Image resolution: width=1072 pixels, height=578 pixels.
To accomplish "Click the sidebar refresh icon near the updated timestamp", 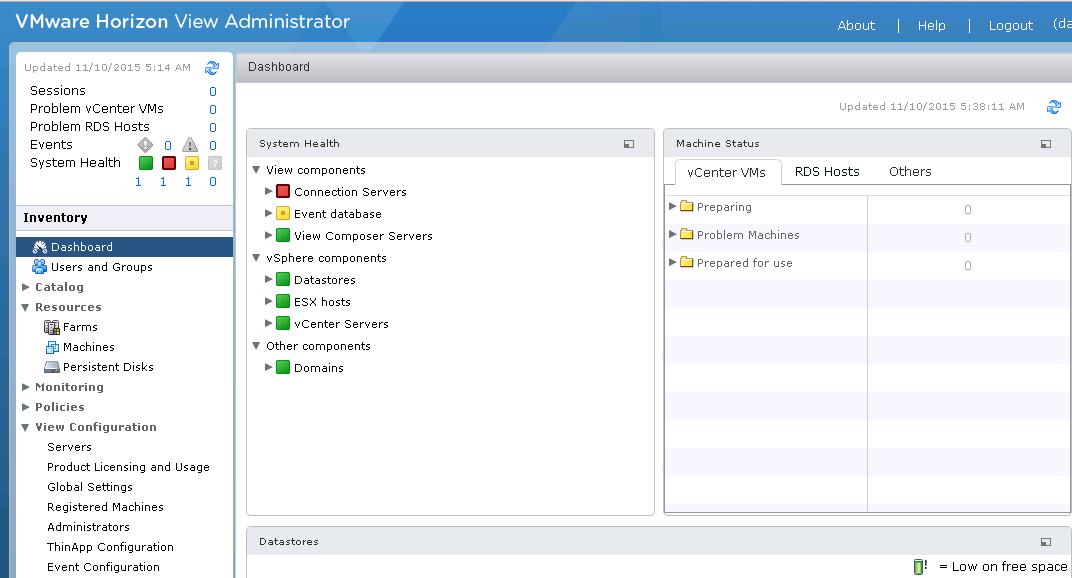I will (x=212, y=68).
